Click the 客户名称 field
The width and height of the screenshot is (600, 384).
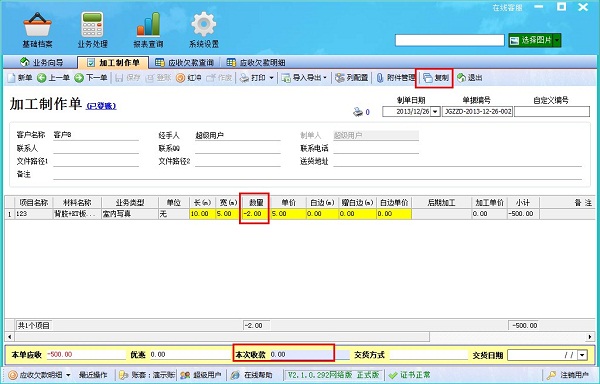tap(96, 135)
